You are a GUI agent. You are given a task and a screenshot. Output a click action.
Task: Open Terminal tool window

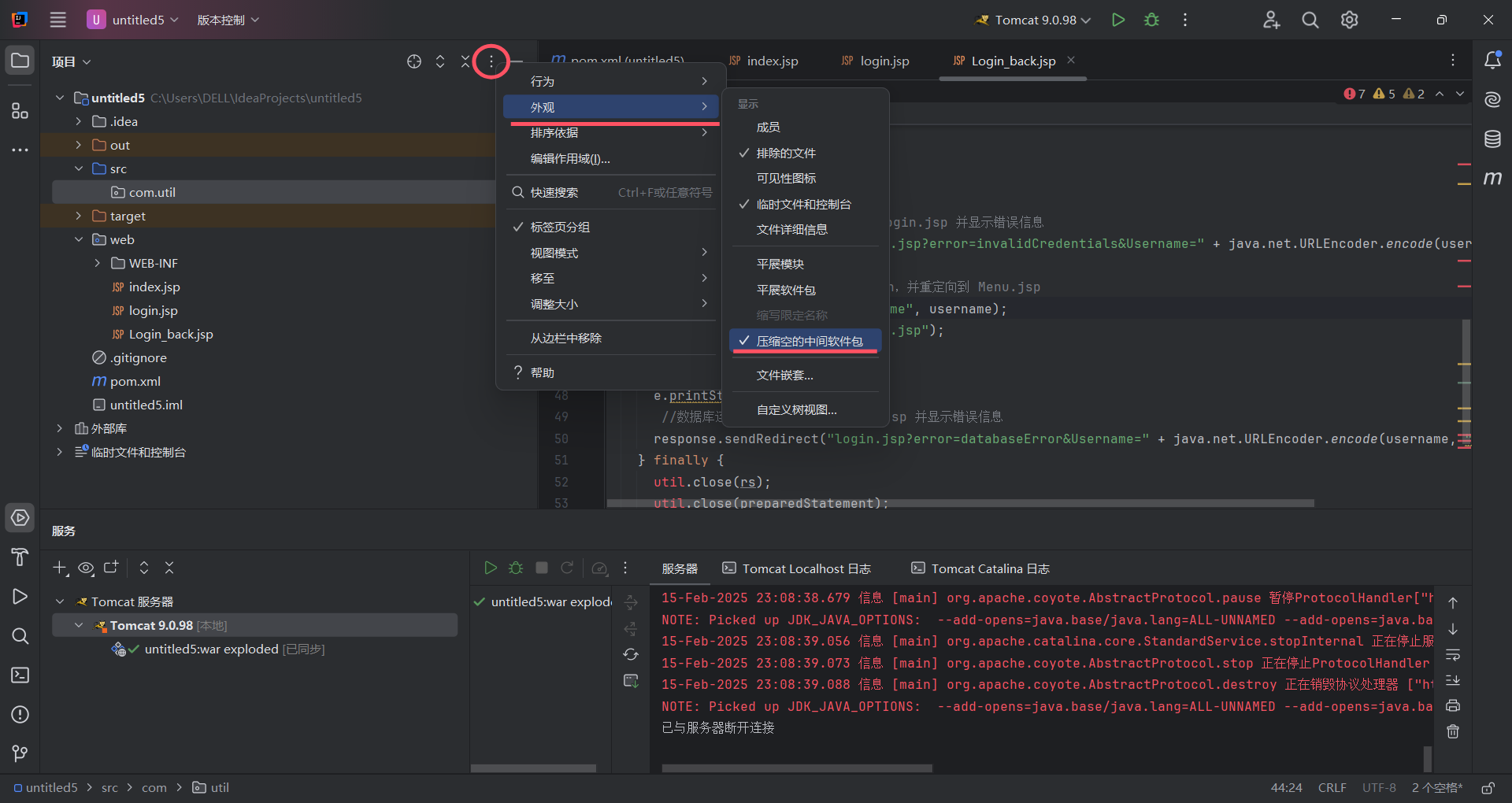click(20, 675)
